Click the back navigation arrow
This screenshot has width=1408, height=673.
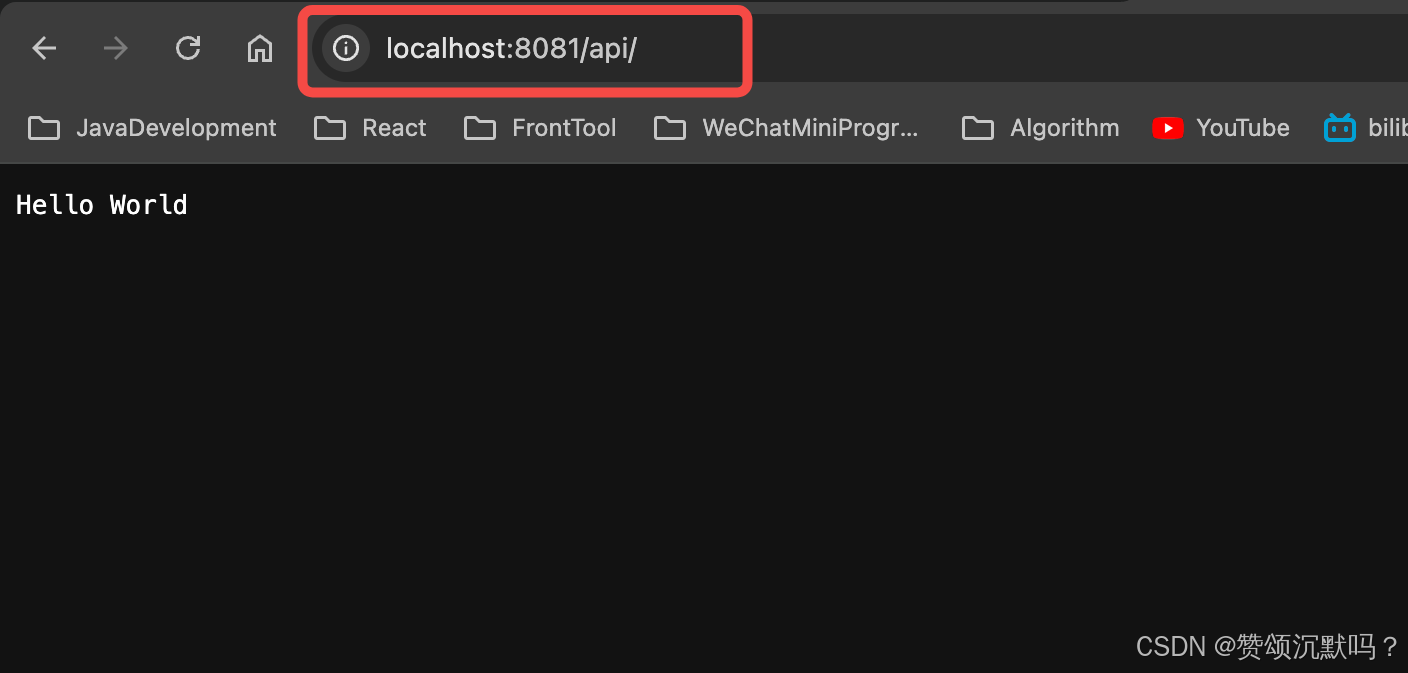point(44,47)
